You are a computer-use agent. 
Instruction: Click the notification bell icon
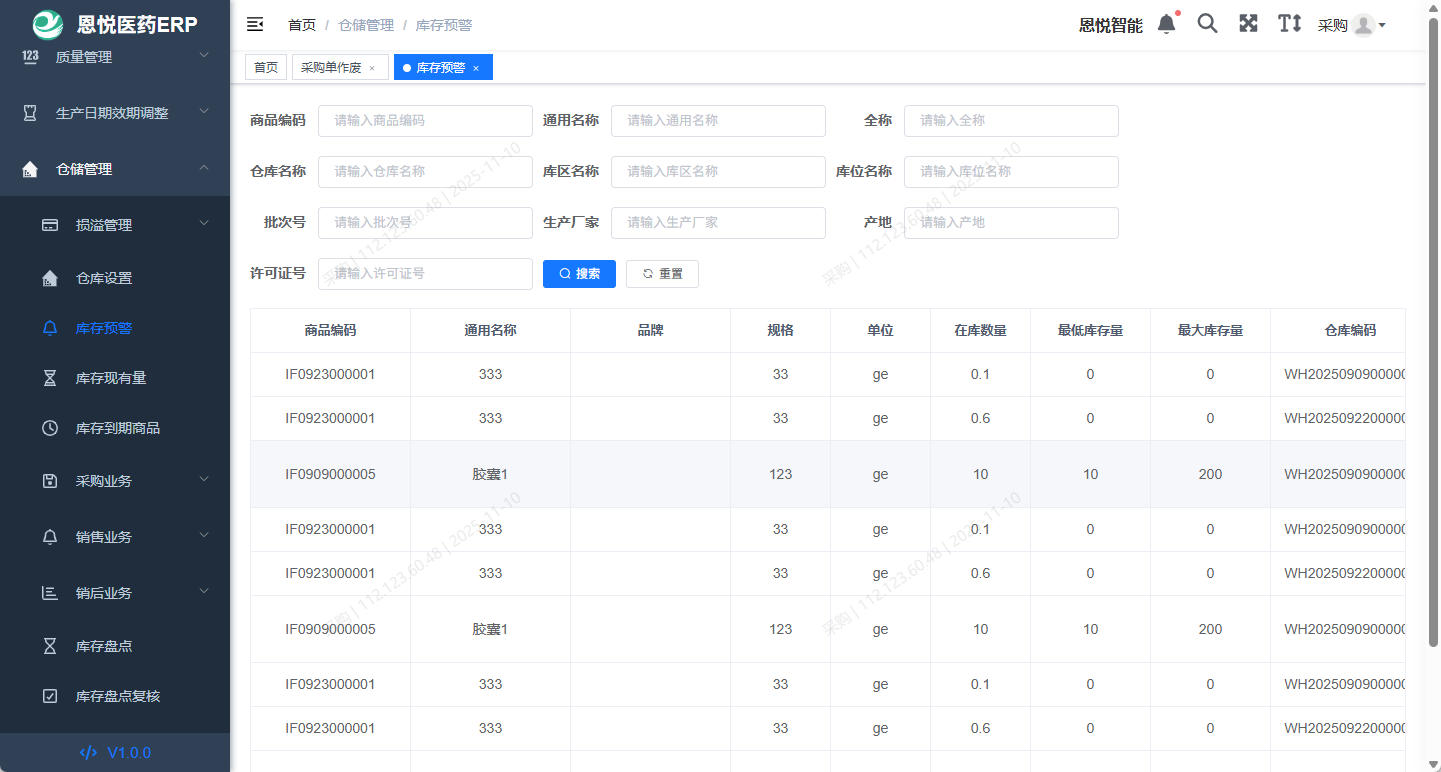[x=1166, y=24]
